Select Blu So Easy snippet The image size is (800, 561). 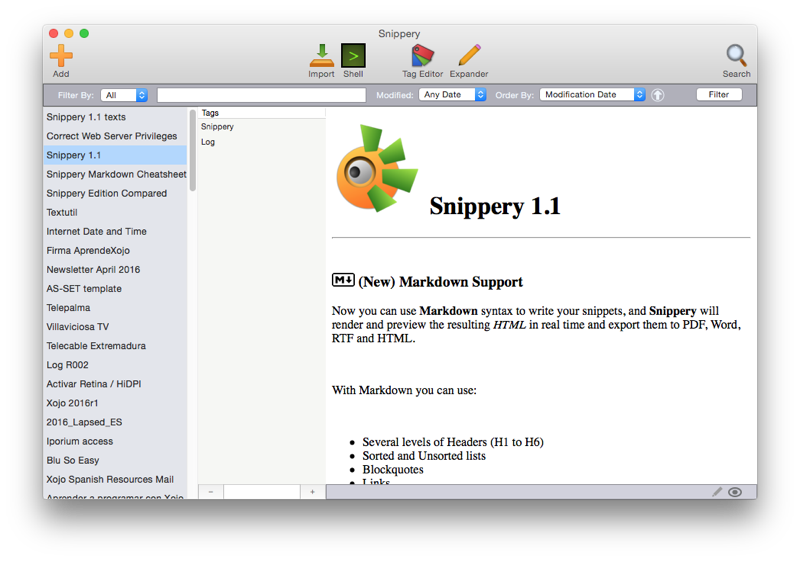[x=115, y=460]
